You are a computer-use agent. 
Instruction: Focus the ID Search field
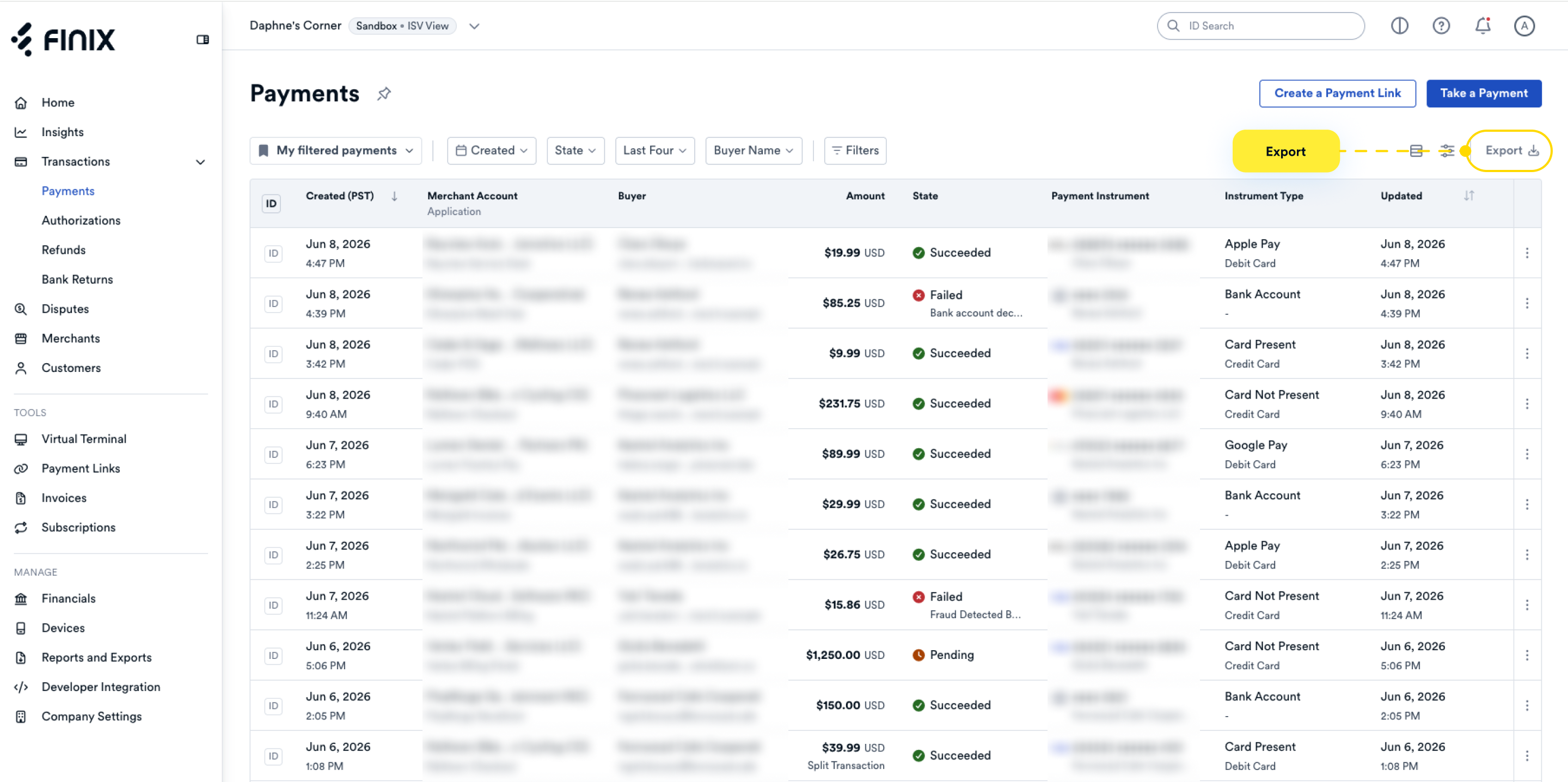(1260, 26)
